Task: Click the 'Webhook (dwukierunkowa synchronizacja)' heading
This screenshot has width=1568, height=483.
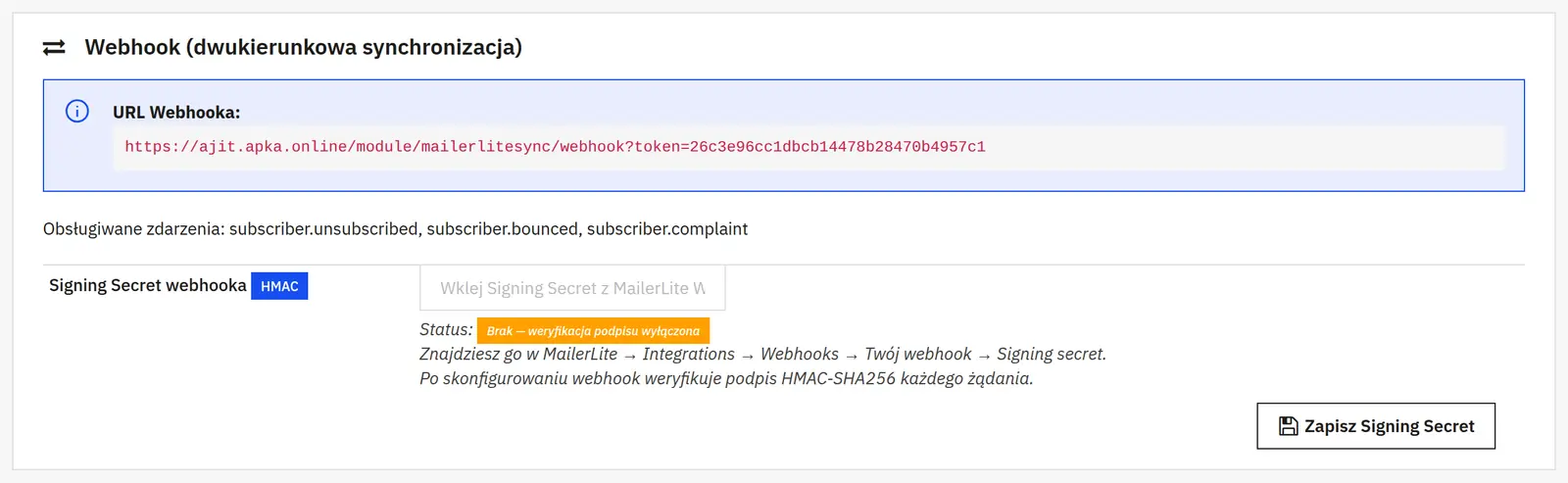Action: (x=303, y=47)
